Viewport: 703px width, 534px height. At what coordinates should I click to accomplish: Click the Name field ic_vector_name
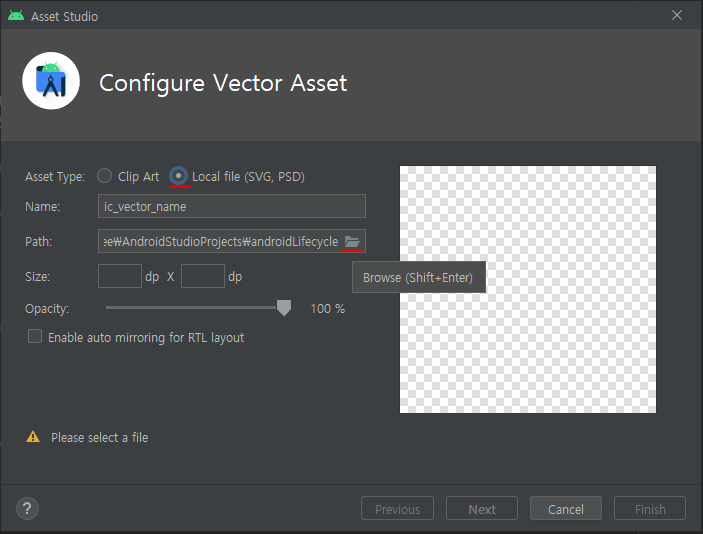232,206
